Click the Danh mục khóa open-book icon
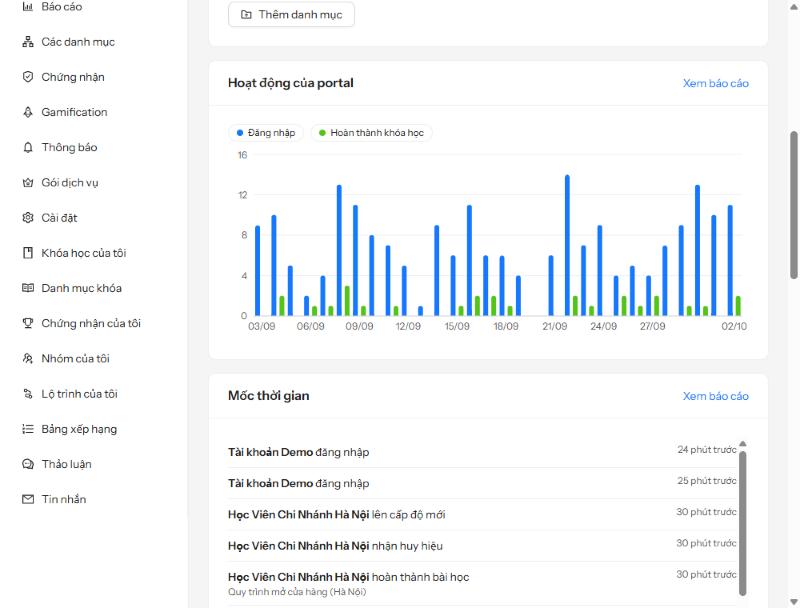 28,288
